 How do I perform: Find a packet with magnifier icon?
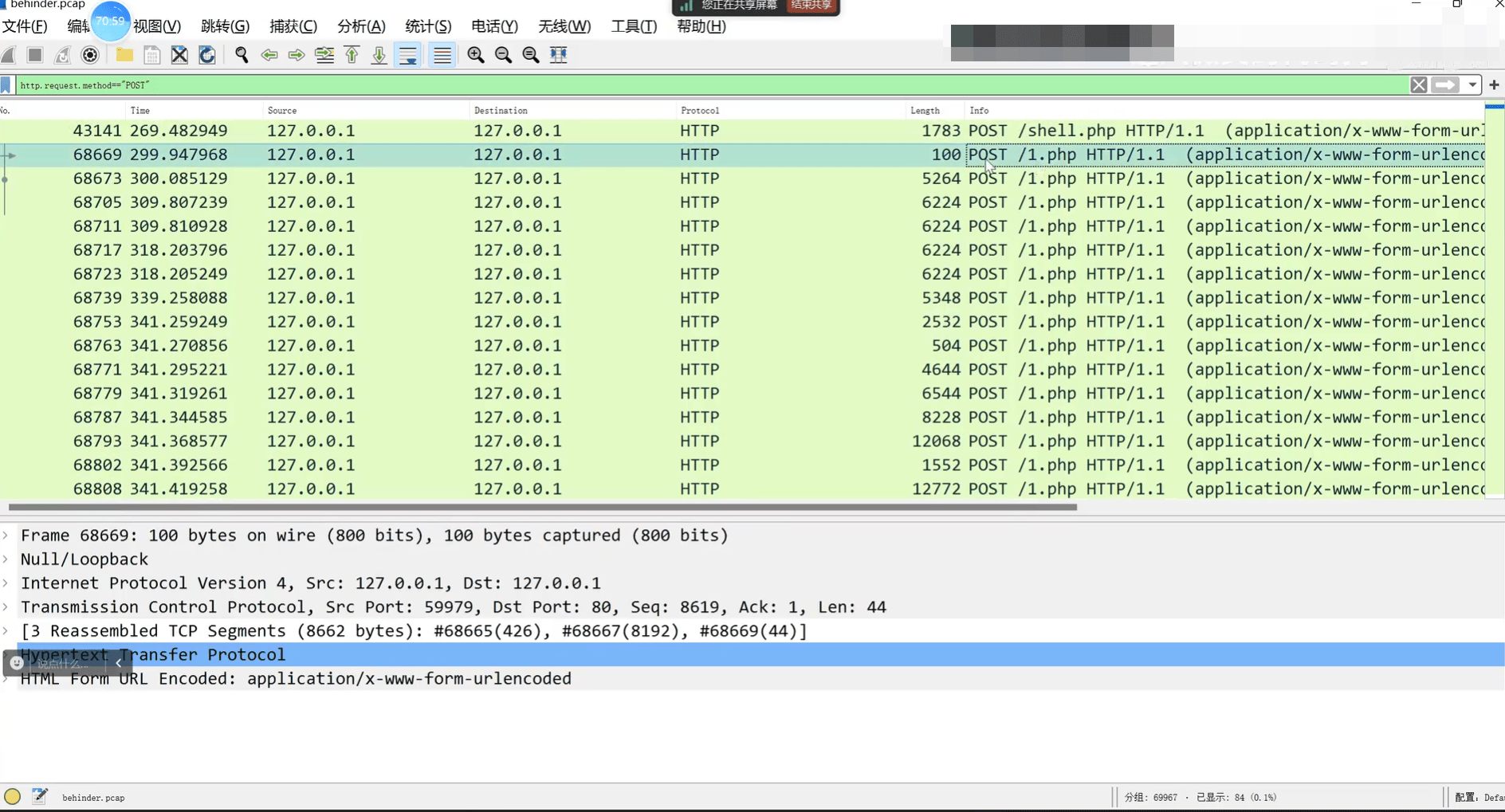click(x=242, y=55)
